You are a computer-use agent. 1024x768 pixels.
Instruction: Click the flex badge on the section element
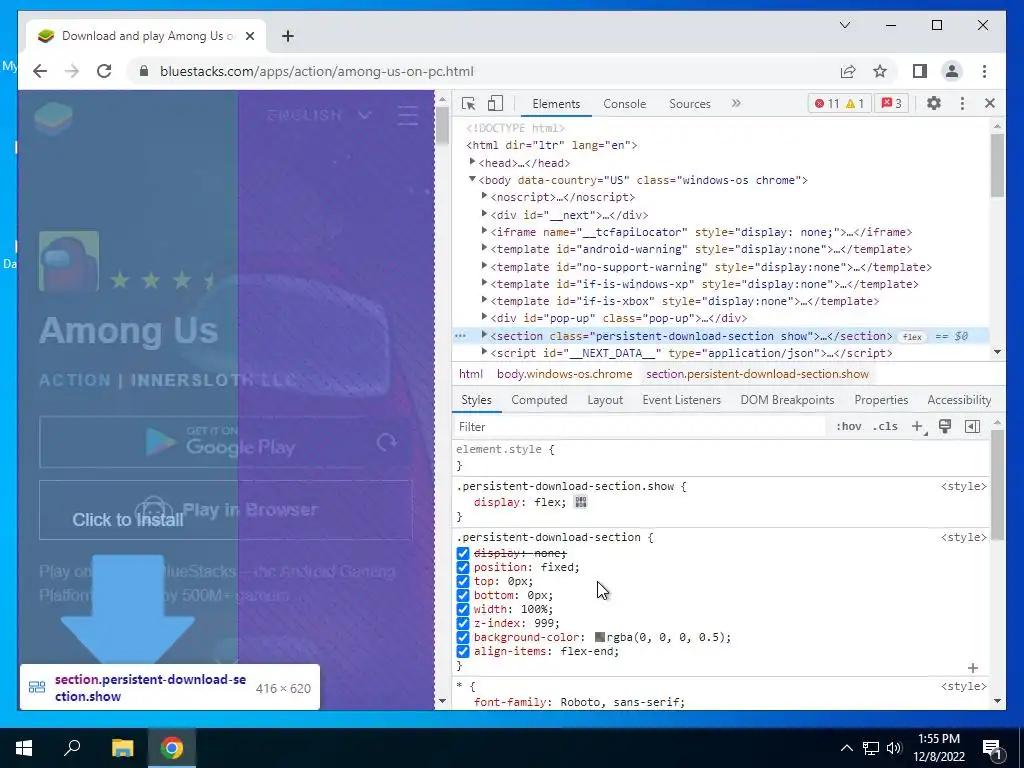912,336
